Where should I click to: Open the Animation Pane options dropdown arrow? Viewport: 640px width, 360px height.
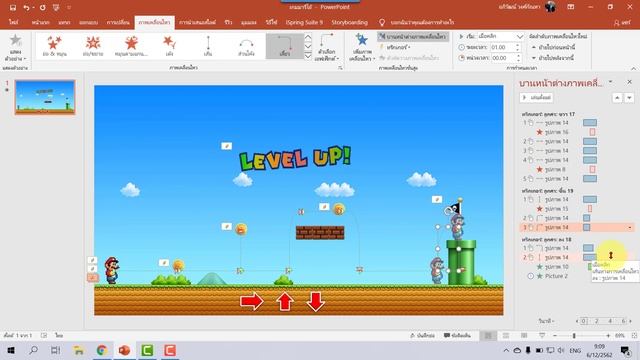(611, 82)
